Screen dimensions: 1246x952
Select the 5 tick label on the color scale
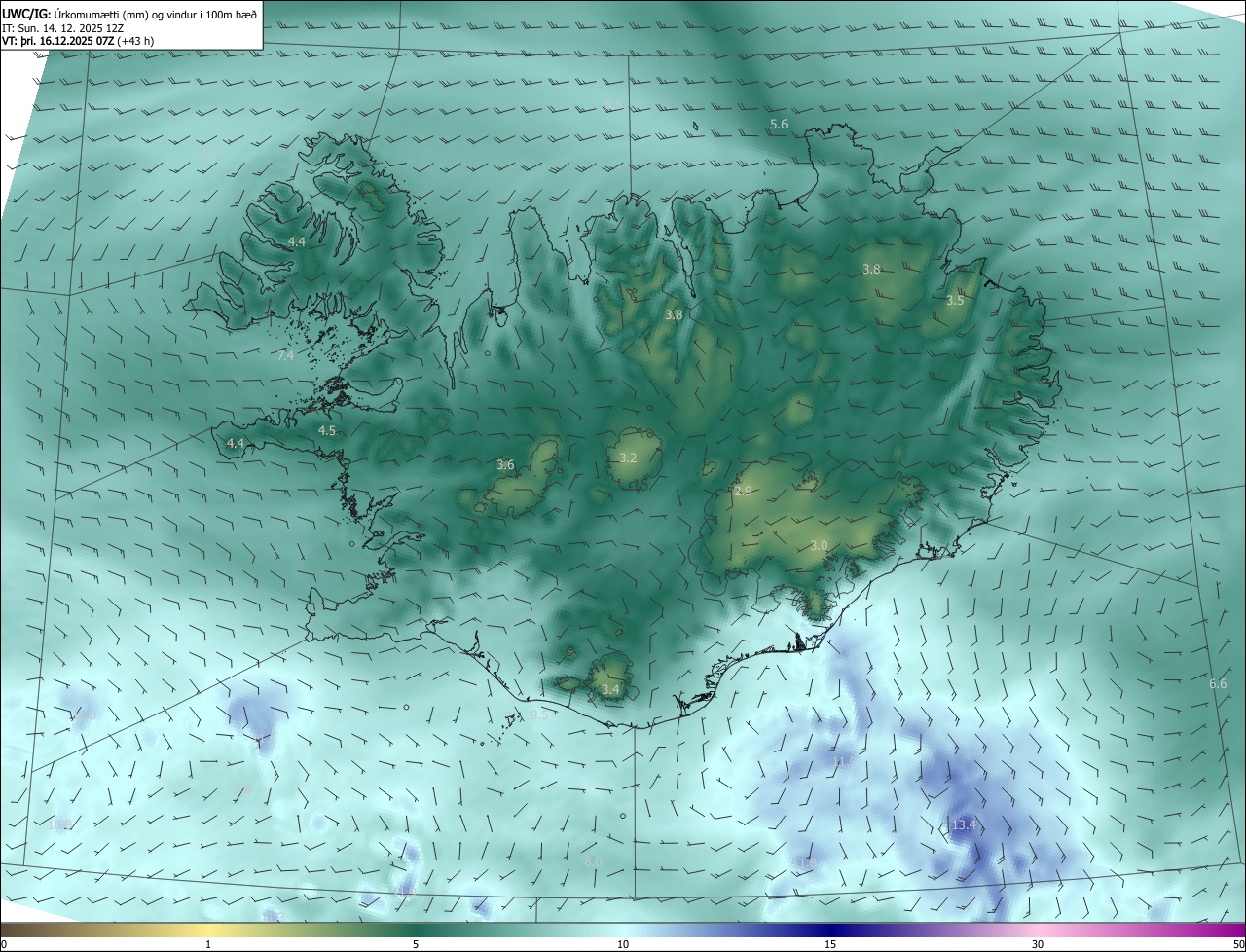pyautogui.click(x=416, y=944)
